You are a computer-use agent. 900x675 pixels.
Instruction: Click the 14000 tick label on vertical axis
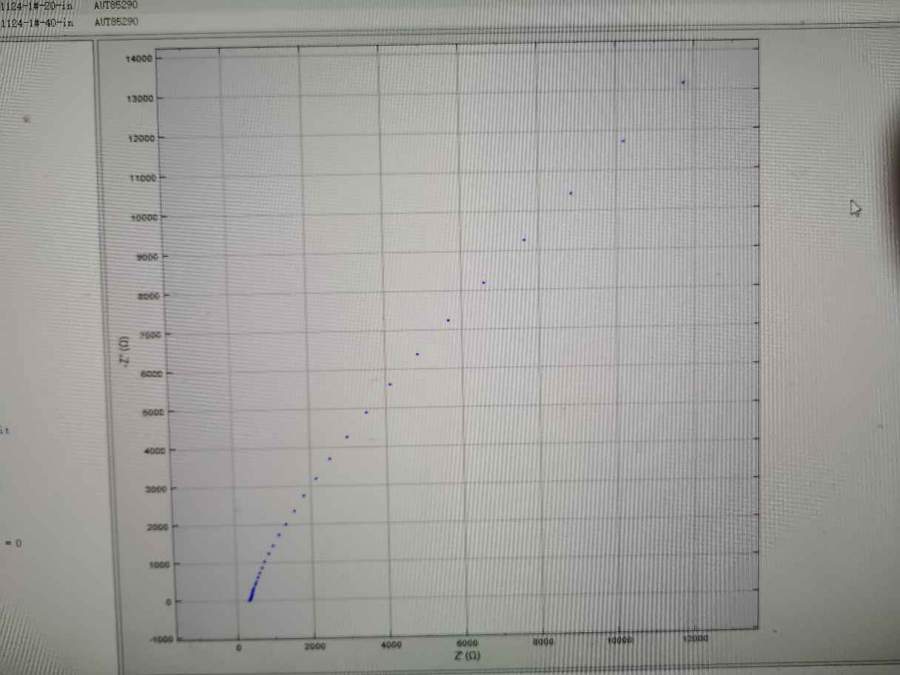click(139, 59)
